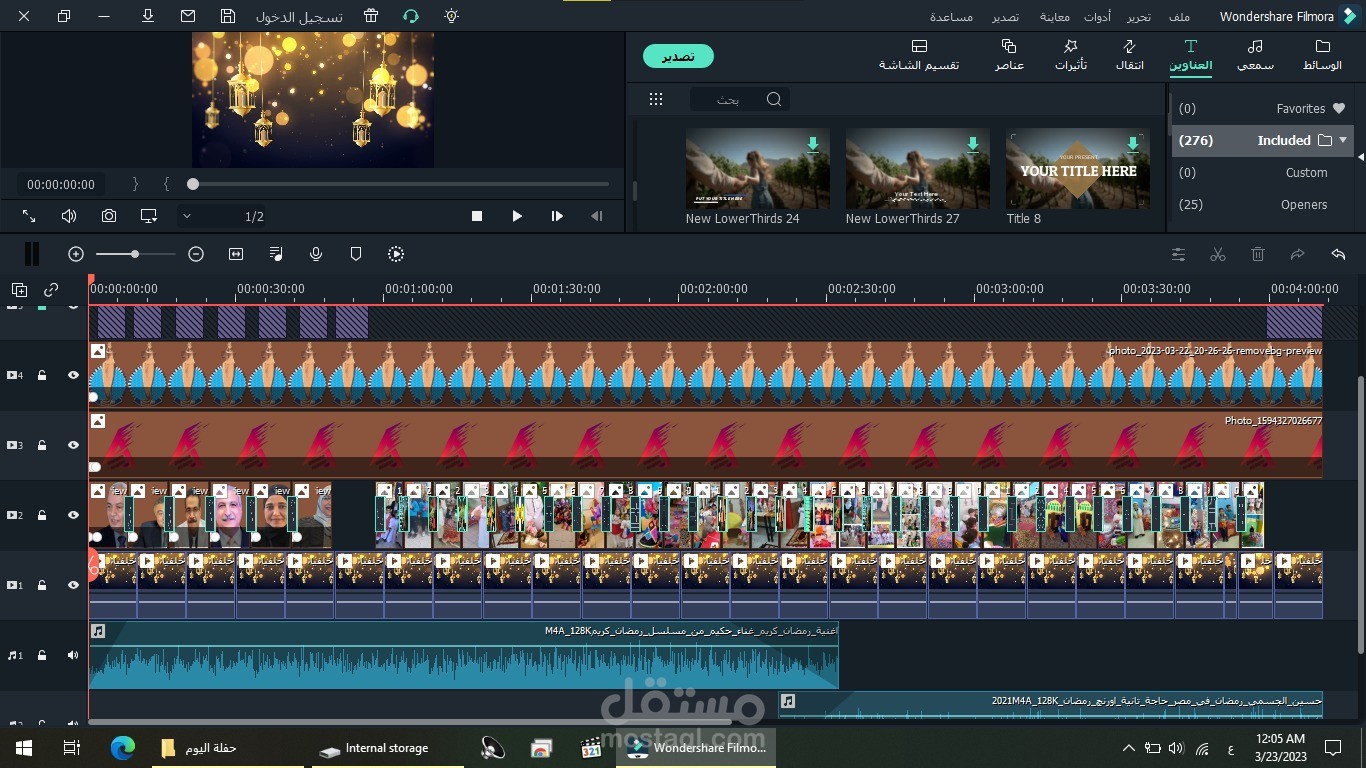Stop the preview playback

tap(477, 216)
